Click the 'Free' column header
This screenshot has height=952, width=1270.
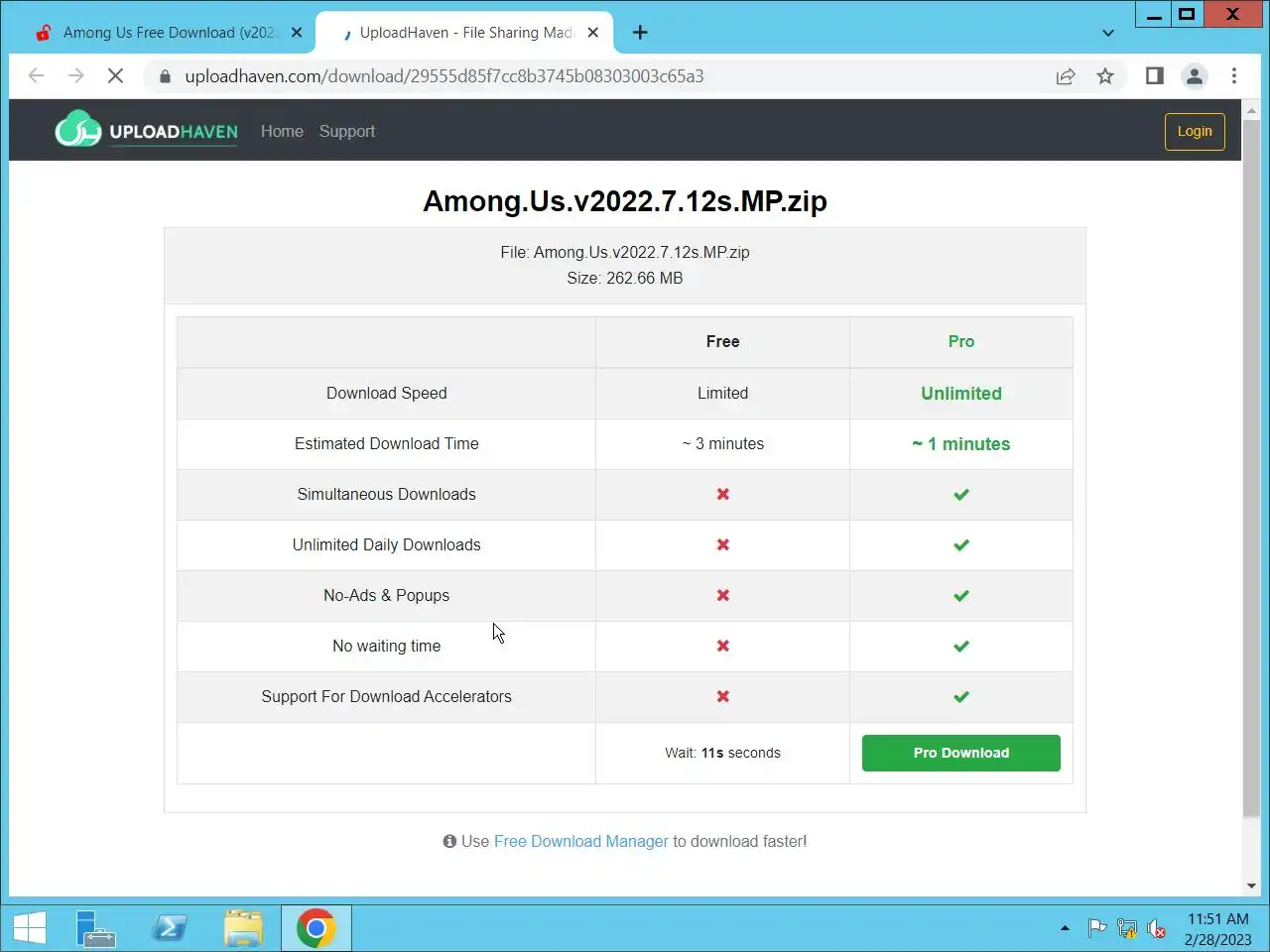point(723,341)
